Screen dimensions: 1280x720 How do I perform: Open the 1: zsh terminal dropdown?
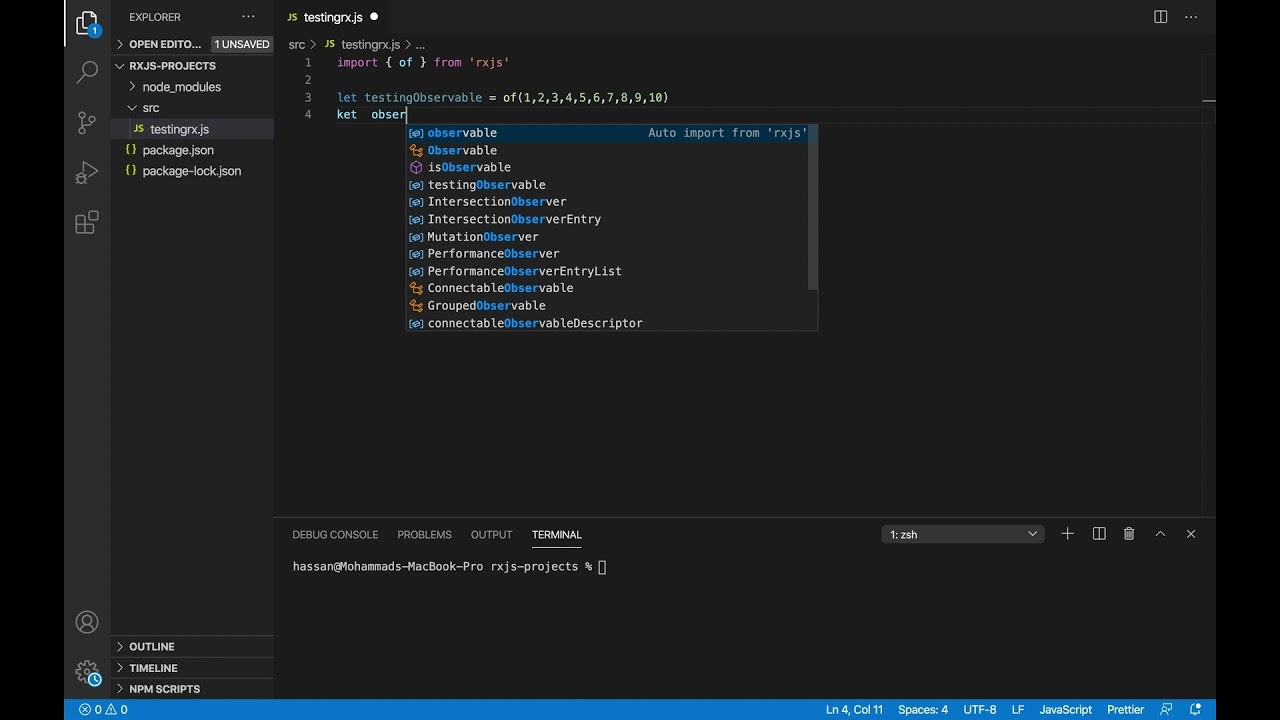point(962,534)
